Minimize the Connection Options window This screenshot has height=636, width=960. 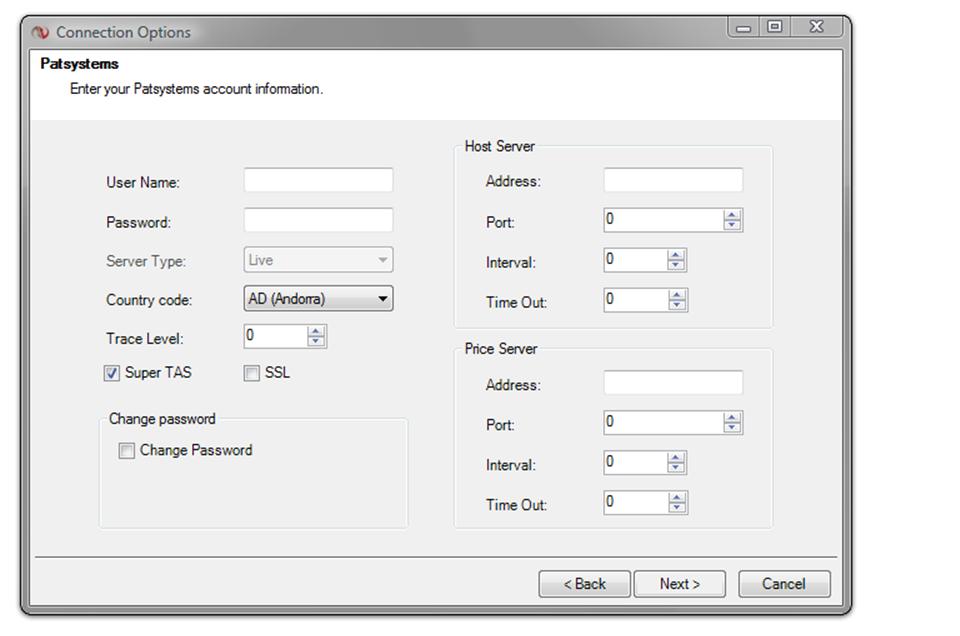pyautogui.click(x=743, y=27)
